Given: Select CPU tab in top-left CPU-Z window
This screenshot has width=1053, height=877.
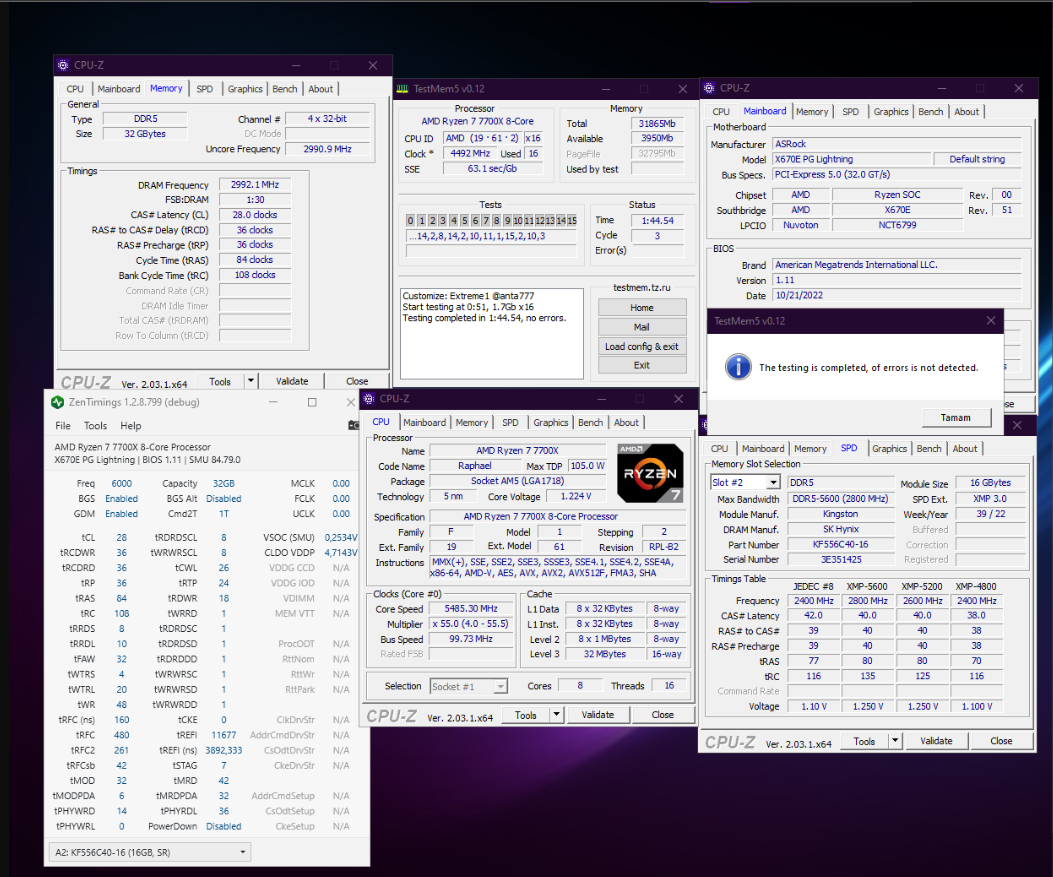Looking at the screenshot, I should 75,89.
